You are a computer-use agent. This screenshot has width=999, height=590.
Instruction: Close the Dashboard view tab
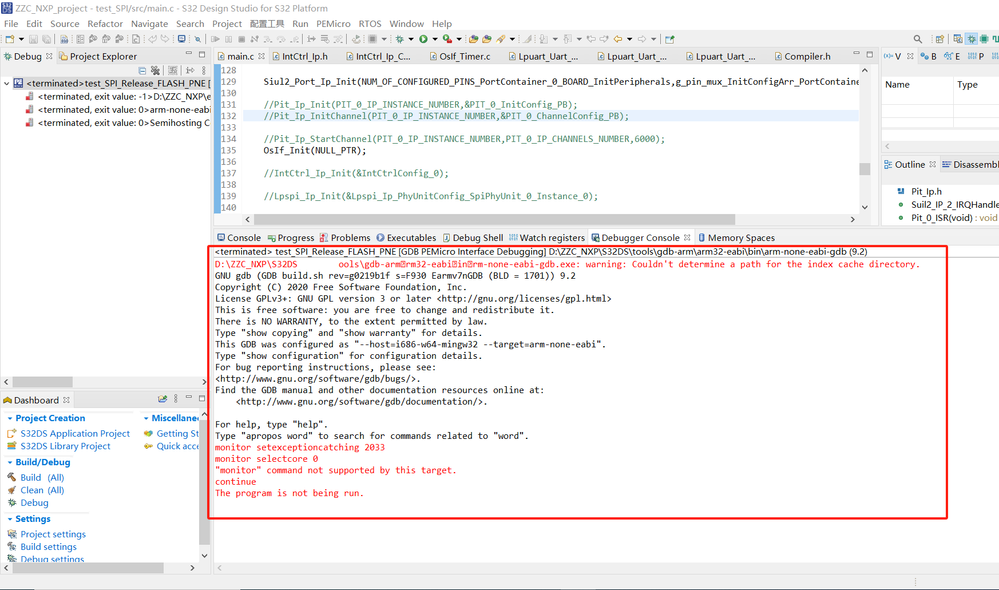66,400
